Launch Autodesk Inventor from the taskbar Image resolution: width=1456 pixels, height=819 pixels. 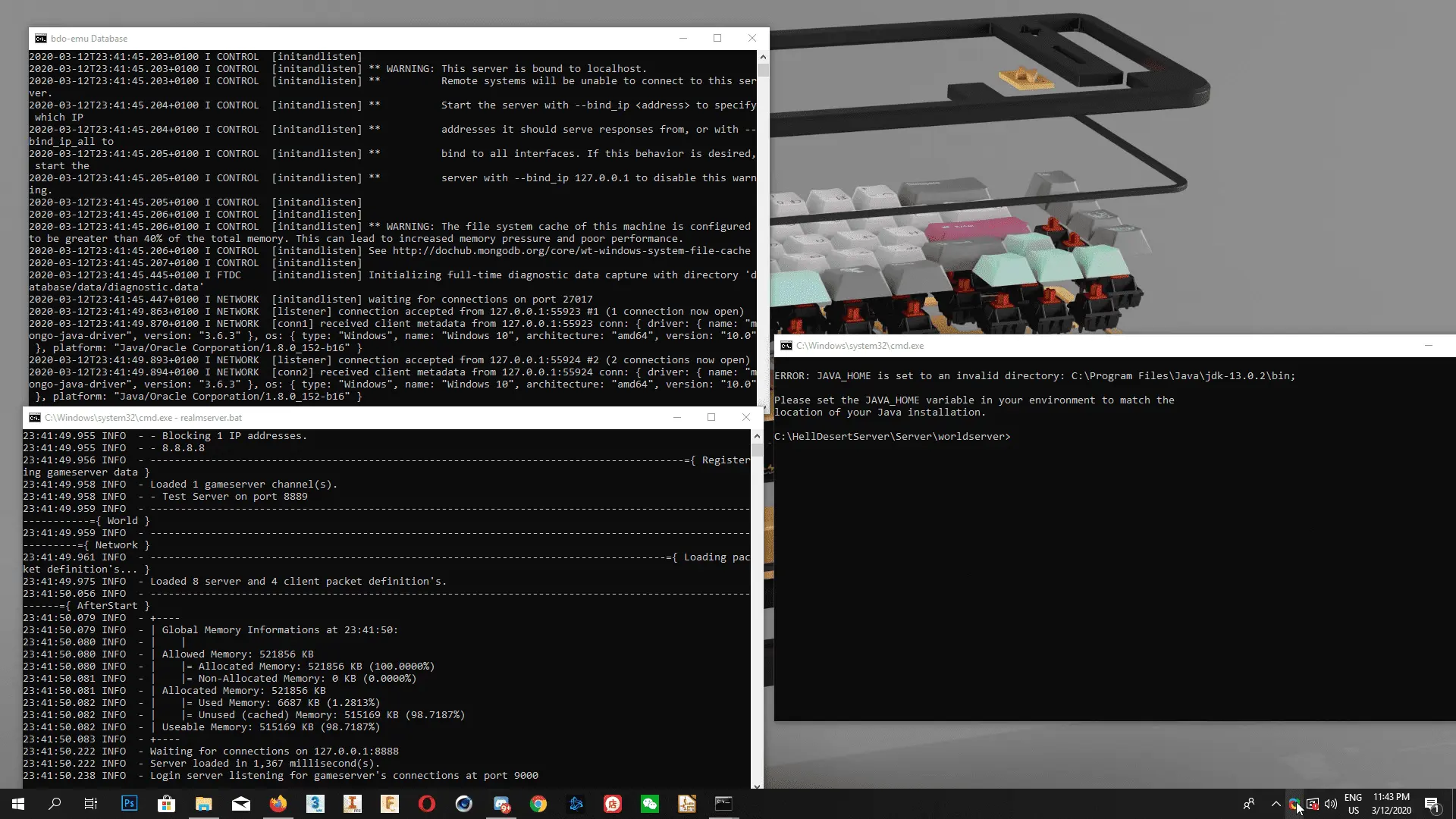353,804
